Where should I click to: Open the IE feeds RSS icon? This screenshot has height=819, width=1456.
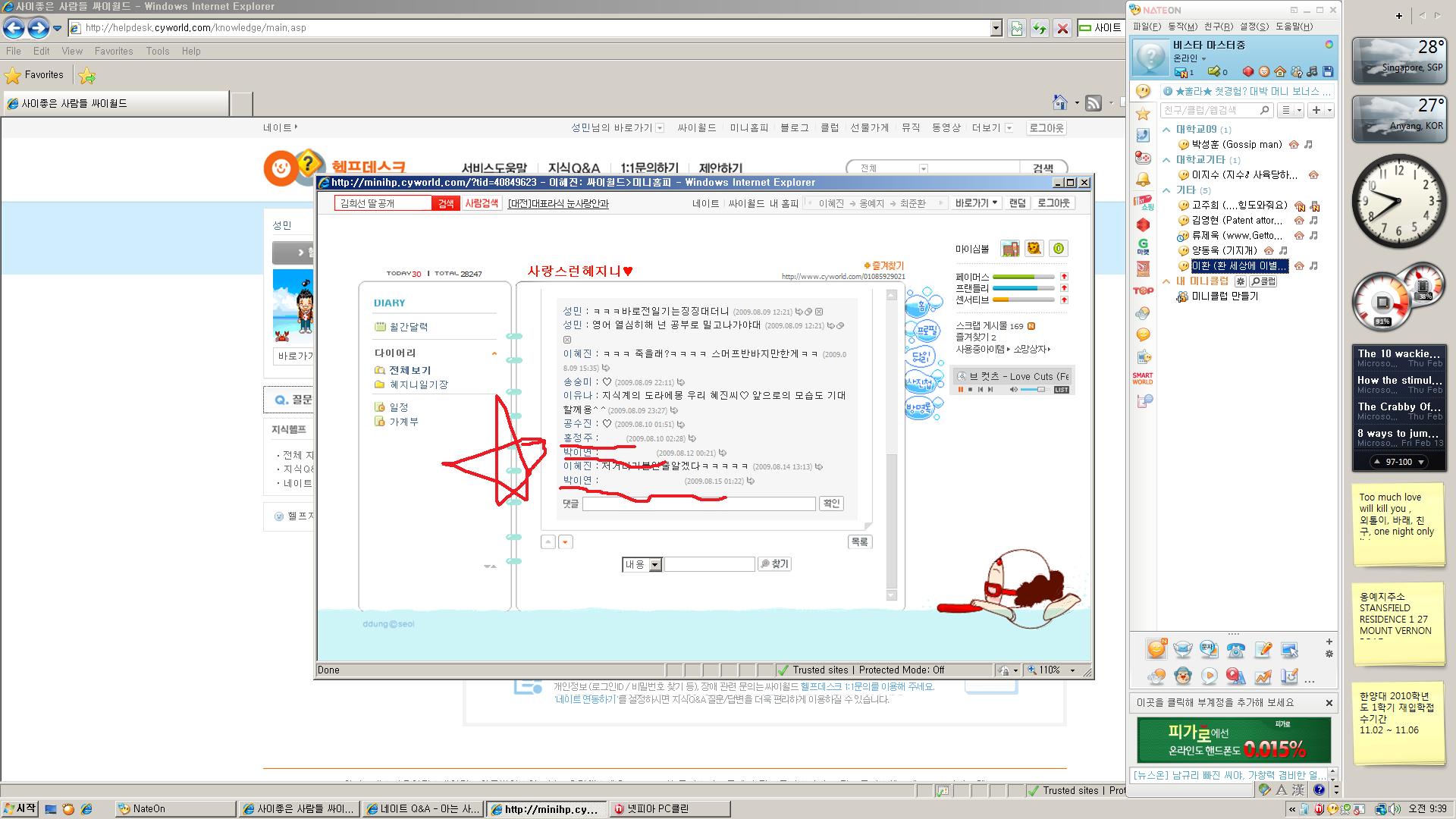[1094, 103]
